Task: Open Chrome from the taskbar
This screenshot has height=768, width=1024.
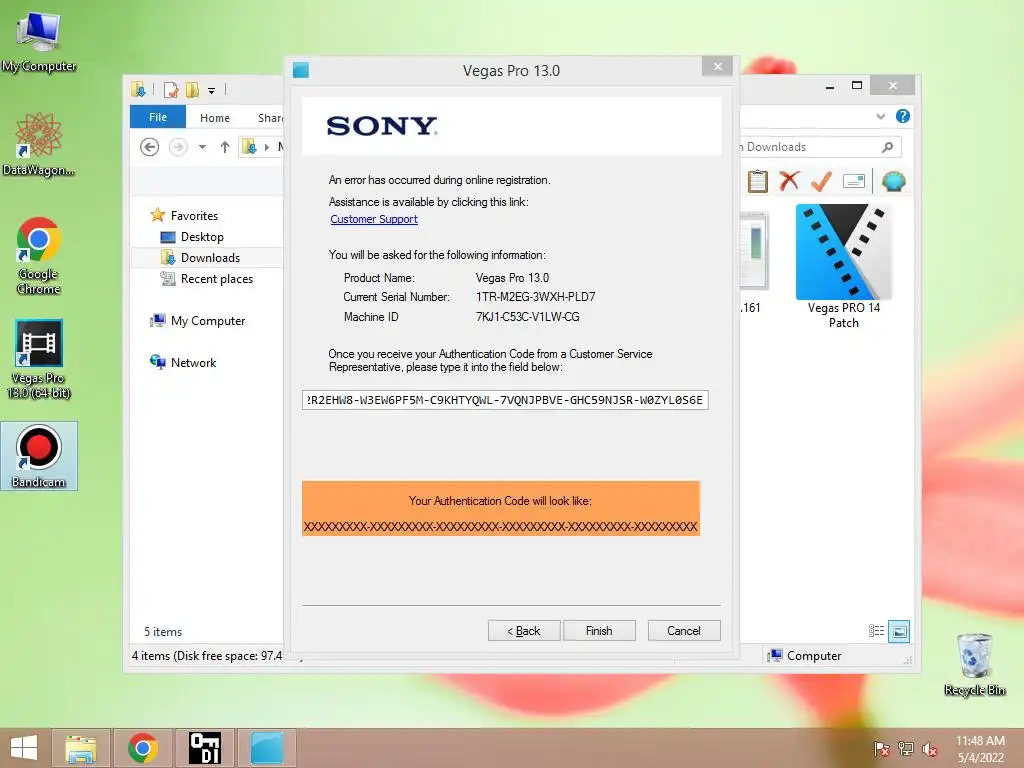Action: [x=143, y=748]
